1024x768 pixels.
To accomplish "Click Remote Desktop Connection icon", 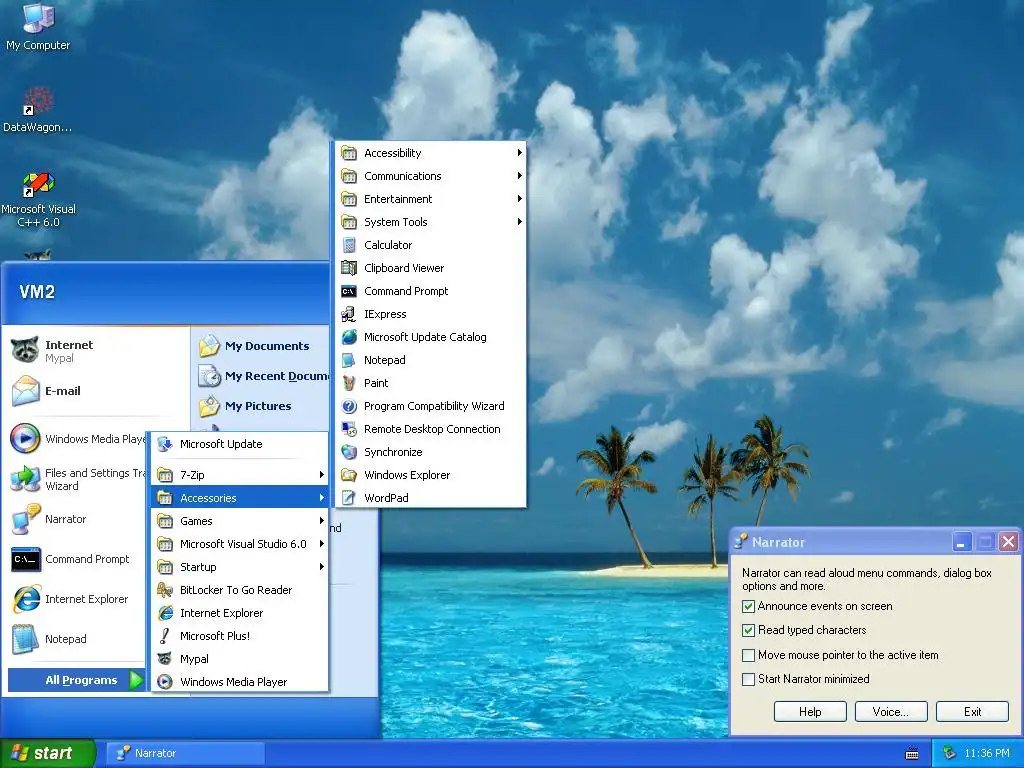I will [x=349, y=429].
